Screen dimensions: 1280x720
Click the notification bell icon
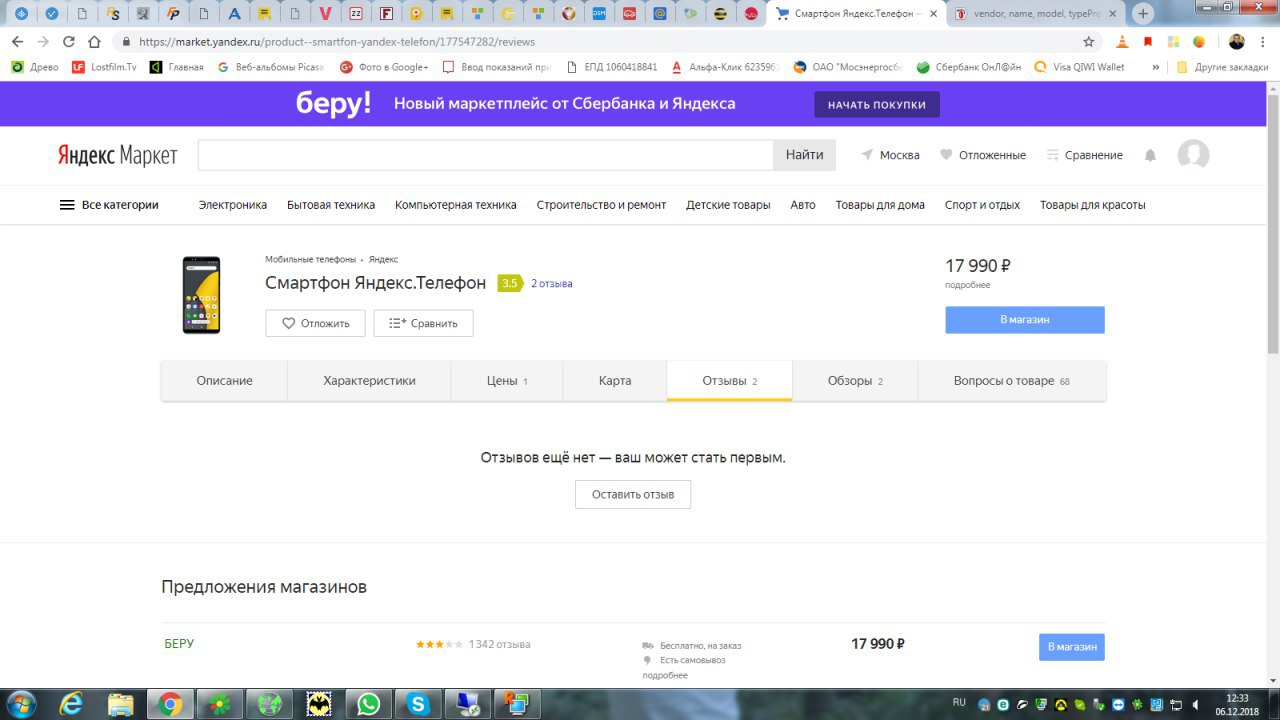tap(1150, 155)
